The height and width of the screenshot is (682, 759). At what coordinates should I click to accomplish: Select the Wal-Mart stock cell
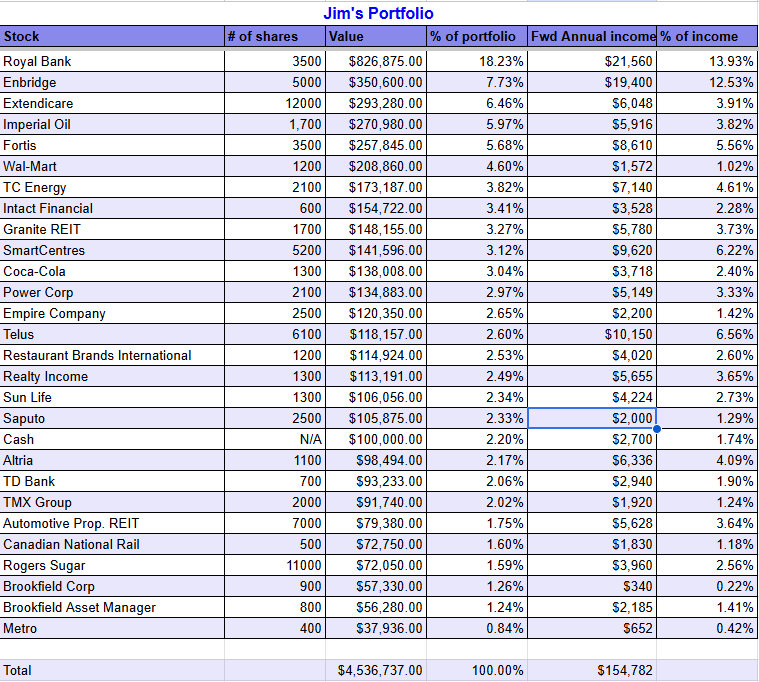click(112, 167)
